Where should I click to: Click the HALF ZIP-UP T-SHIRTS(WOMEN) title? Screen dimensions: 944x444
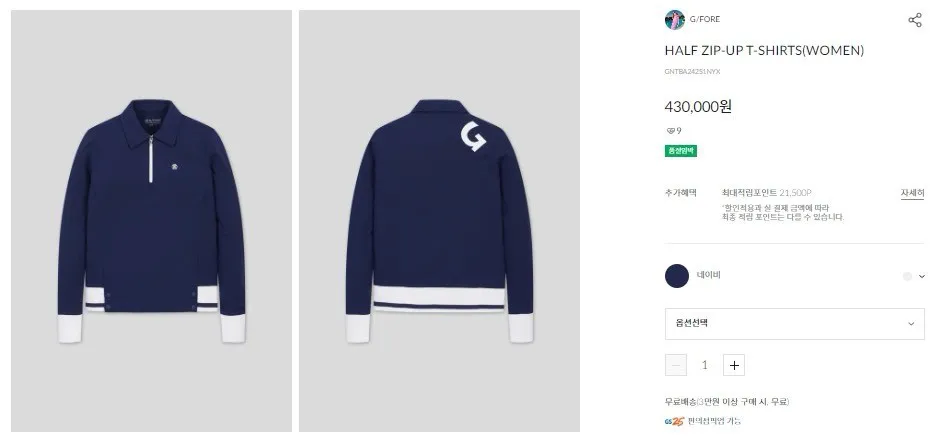click(764, 51)
